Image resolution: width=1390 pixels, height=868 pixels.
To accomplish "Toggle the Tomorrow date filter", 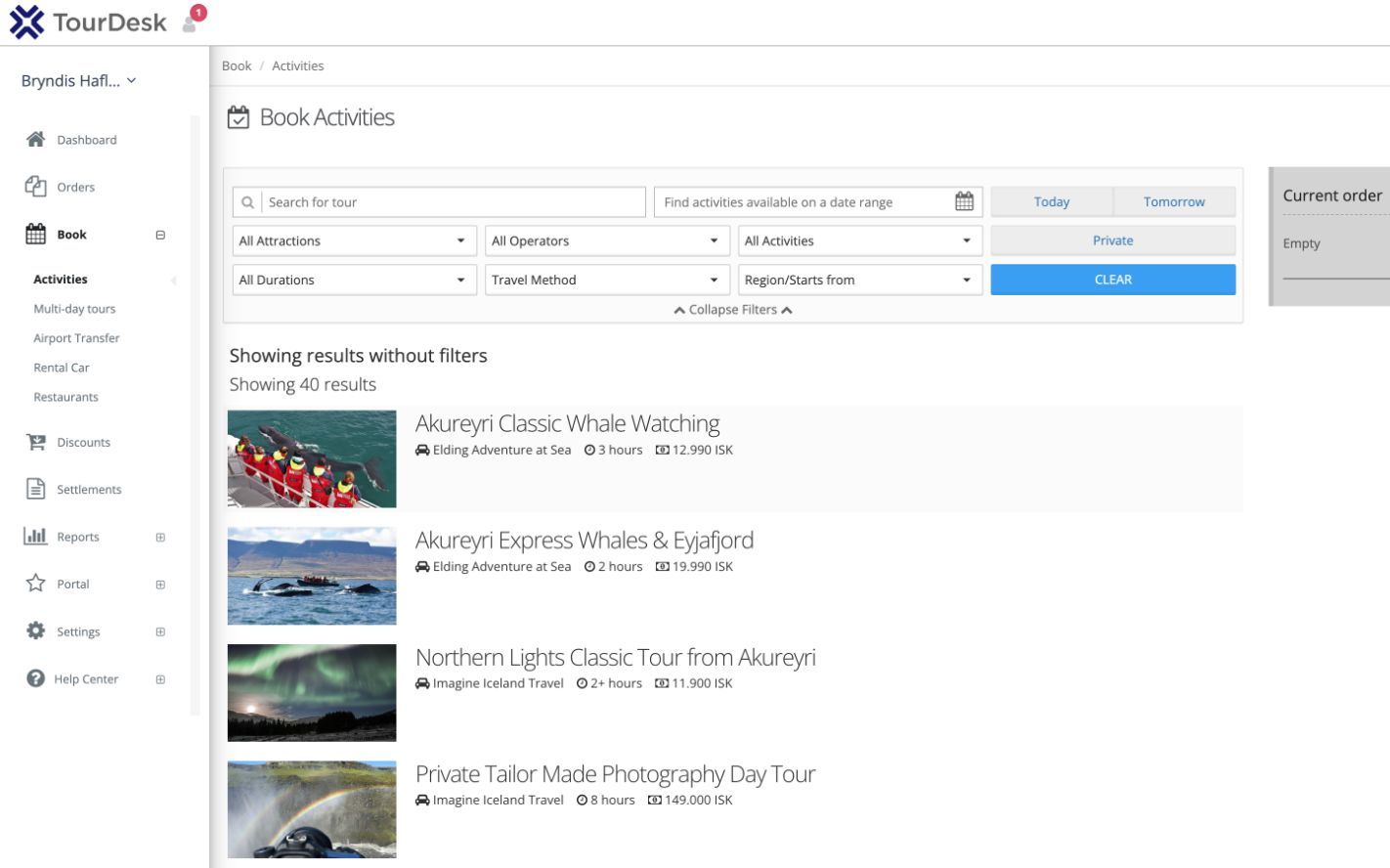I will [x=1174, y=201].
